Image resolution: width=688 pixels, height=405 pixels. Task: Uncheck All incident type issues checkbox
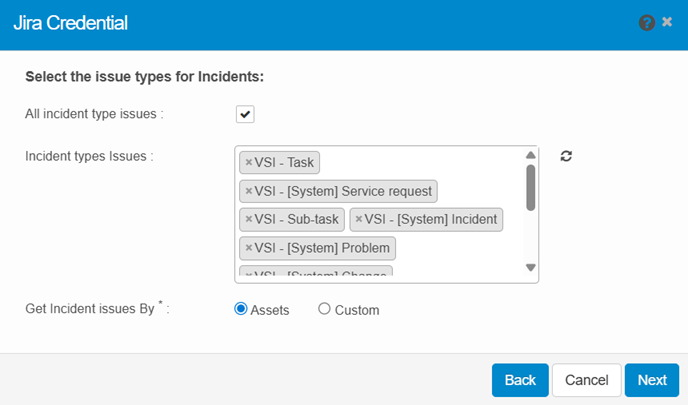pos(245,114)
